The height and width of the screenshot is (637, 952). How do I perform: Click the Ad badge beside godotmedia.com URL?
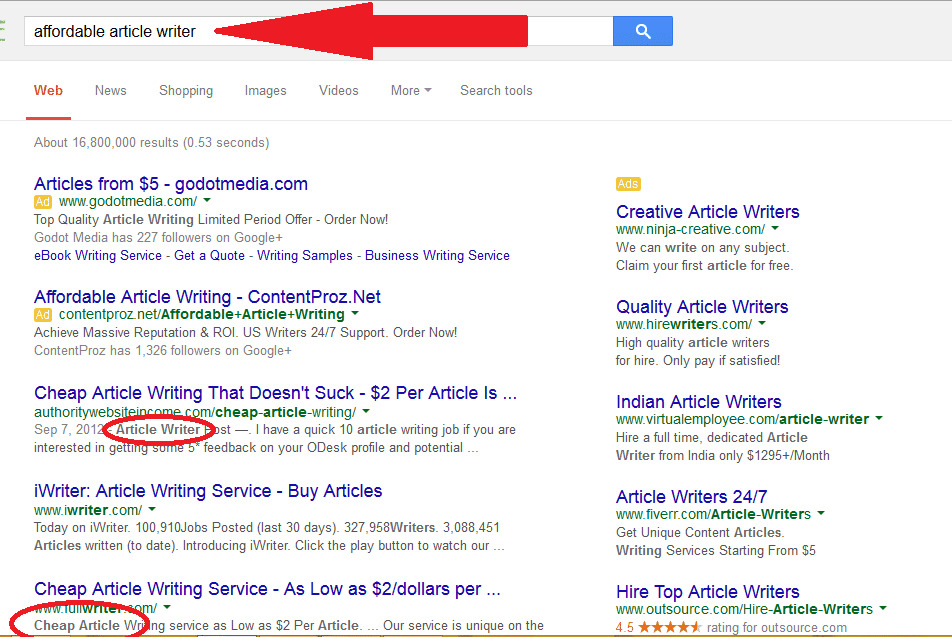coord(42,202)
